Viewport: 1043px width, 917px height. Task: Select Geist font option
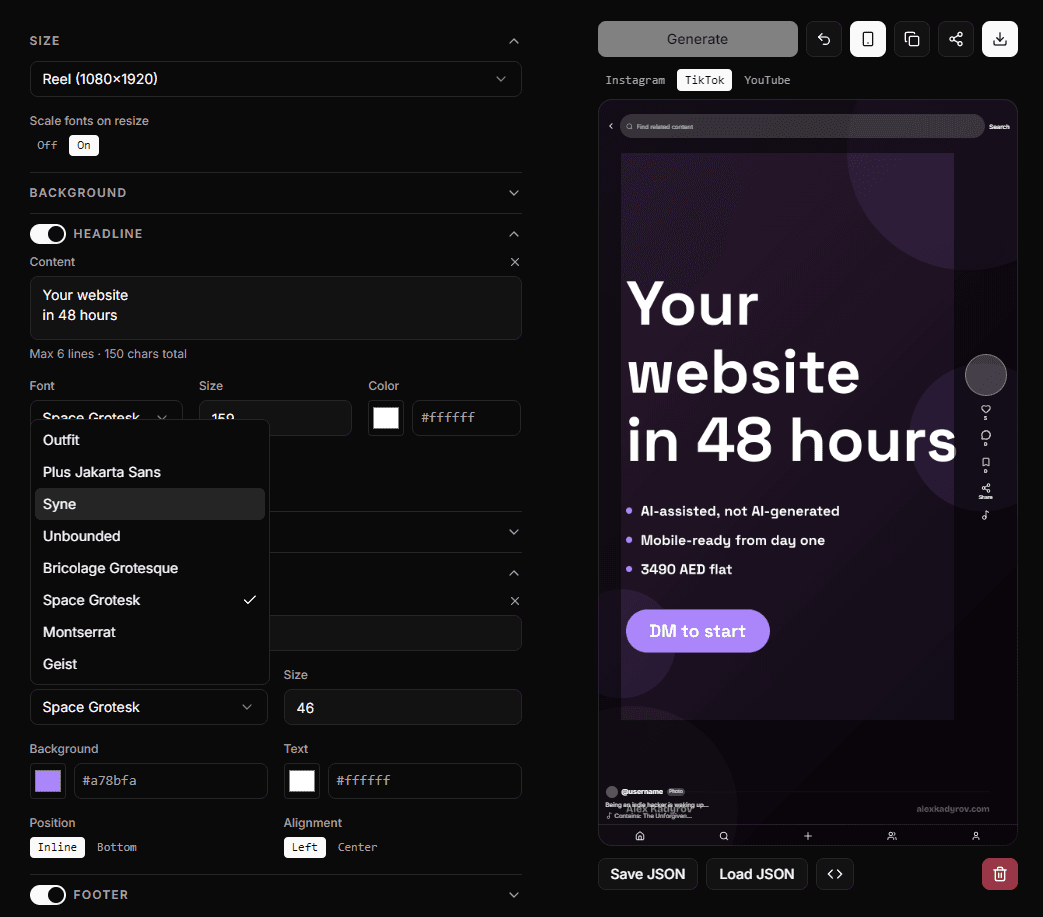coord(150,664)
